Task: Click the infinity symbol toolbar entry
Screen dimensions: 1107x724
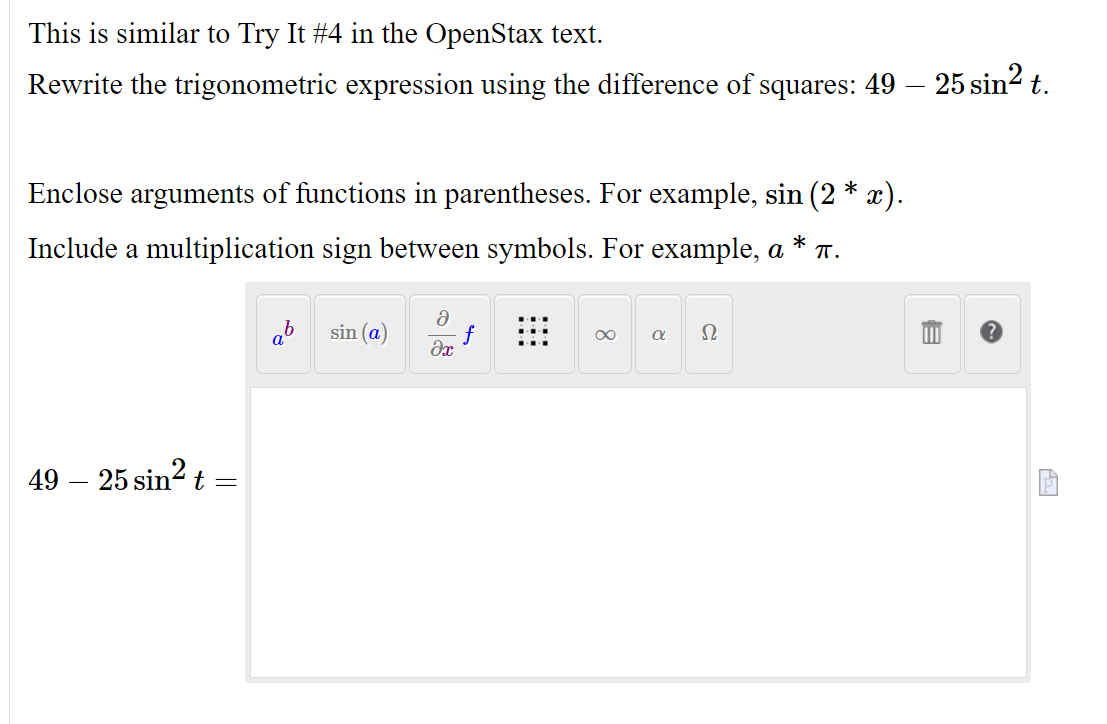Action: [x=604, y=334]
